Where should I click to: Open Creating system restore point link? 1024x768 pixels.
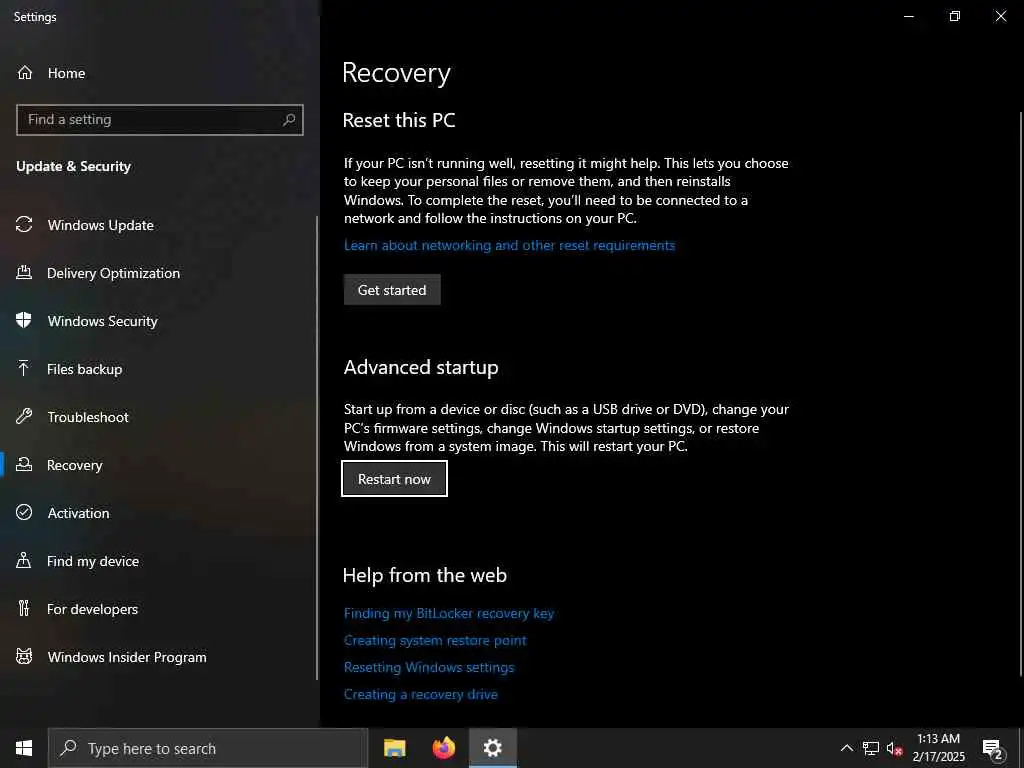point(435,641)
